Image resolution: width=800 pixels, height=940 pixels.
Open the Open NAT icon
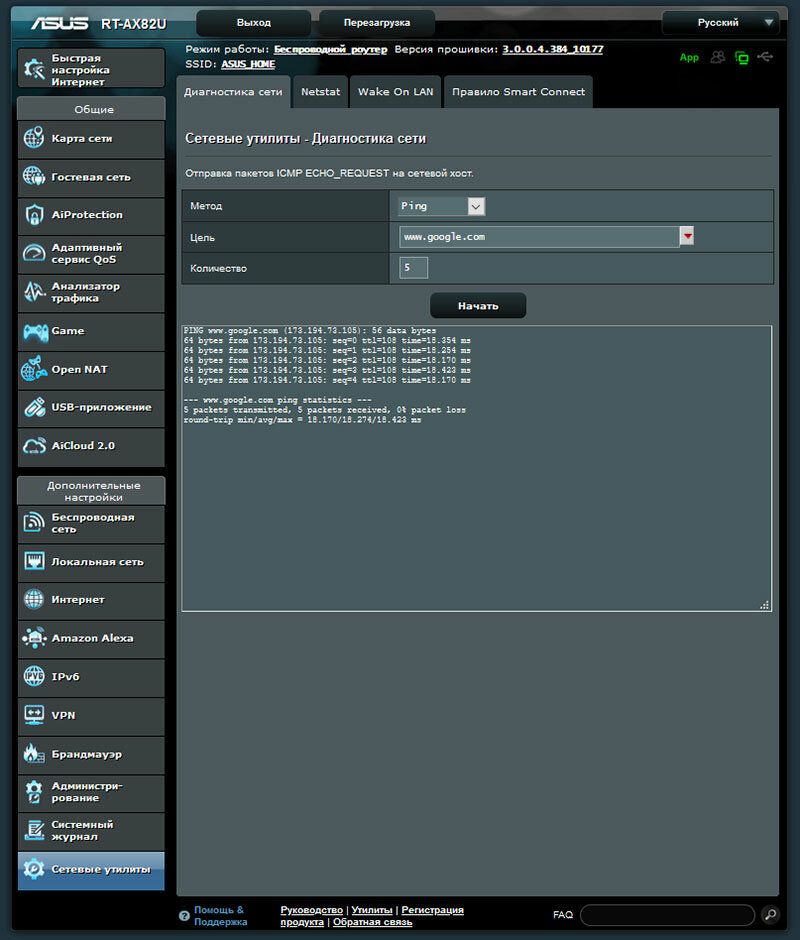coord(34,368)
